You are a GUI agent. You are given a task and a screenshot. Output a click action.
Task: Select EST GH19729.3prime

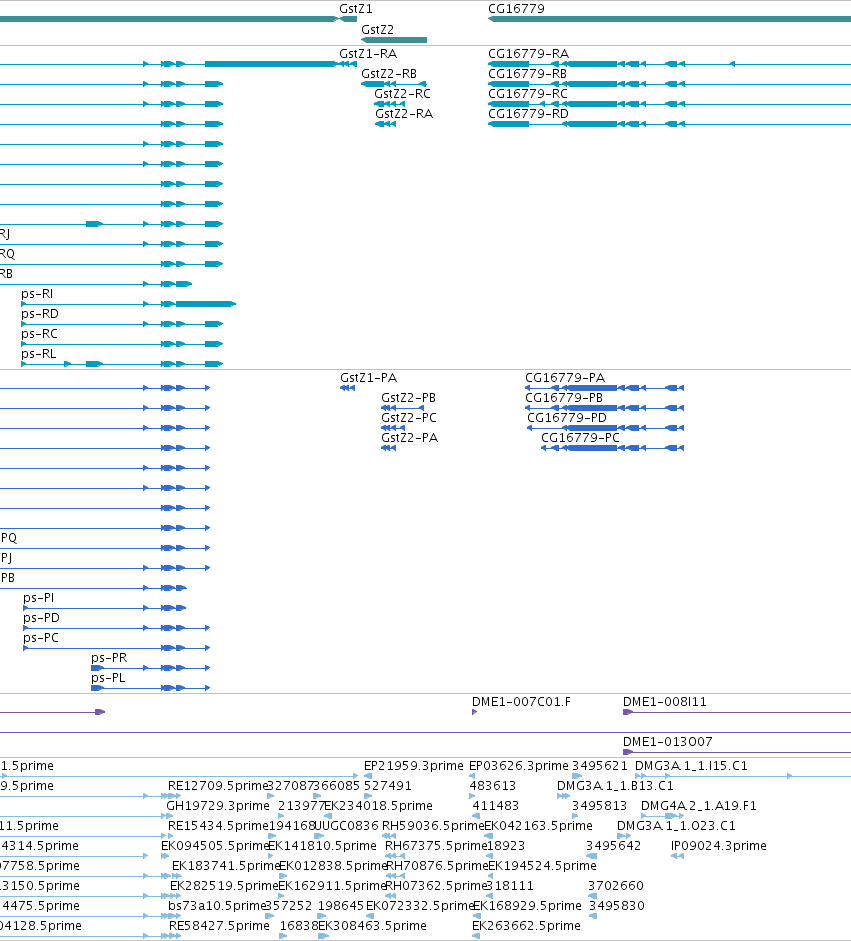tap(218, 805)
